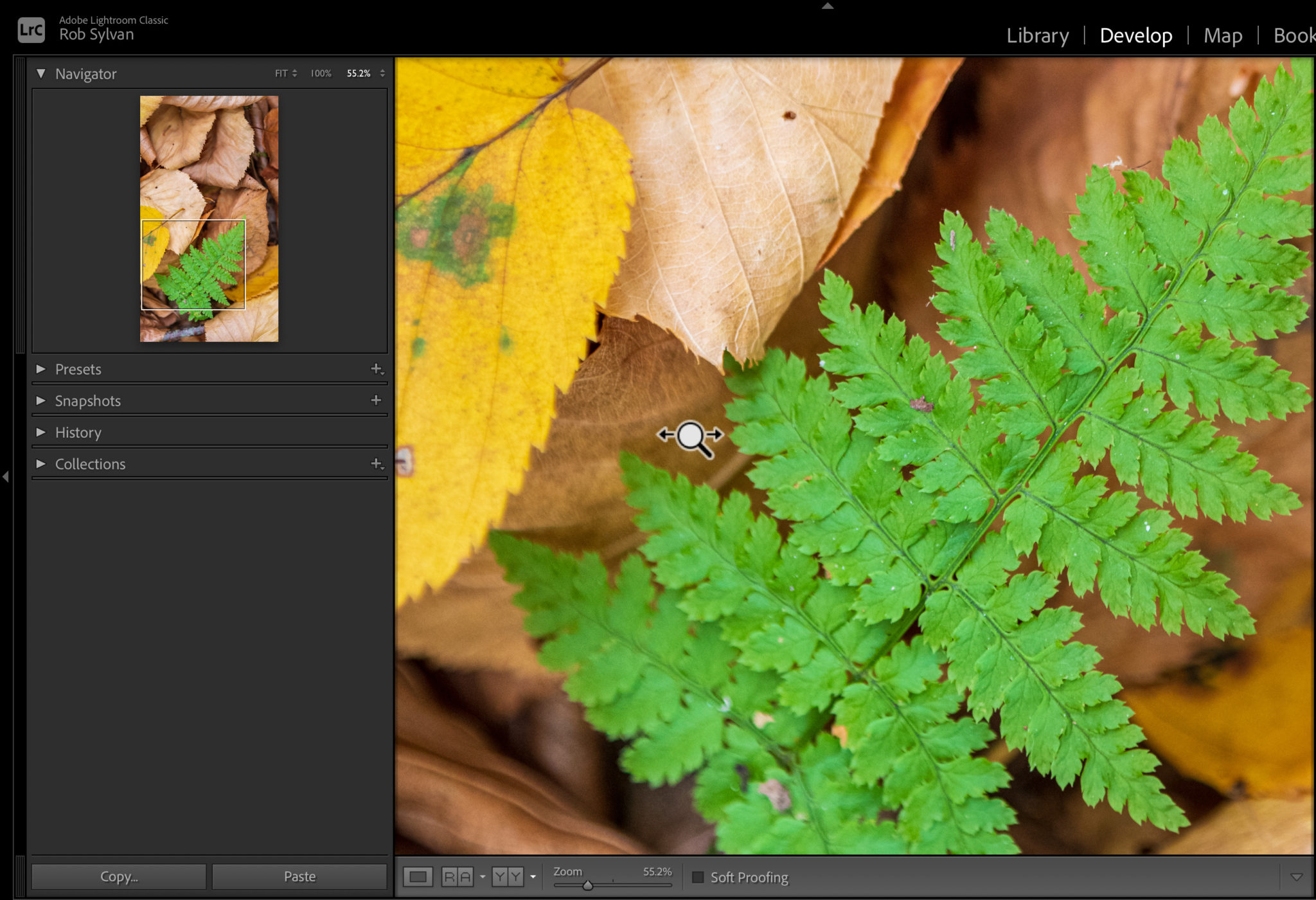Viewport: 1316px width, 900px height.
Task: Click the plus icon next to Collections
Action: pos(377,464)
